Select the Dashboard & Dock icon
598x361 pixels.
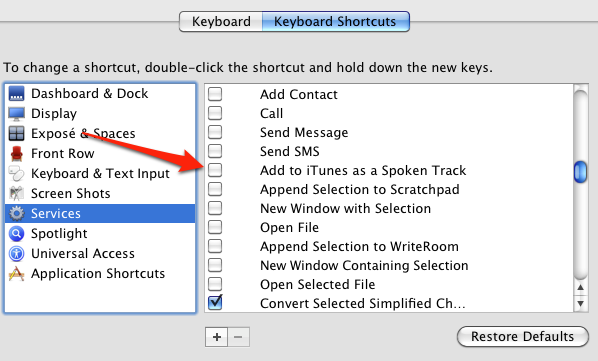tap(16, 93)
